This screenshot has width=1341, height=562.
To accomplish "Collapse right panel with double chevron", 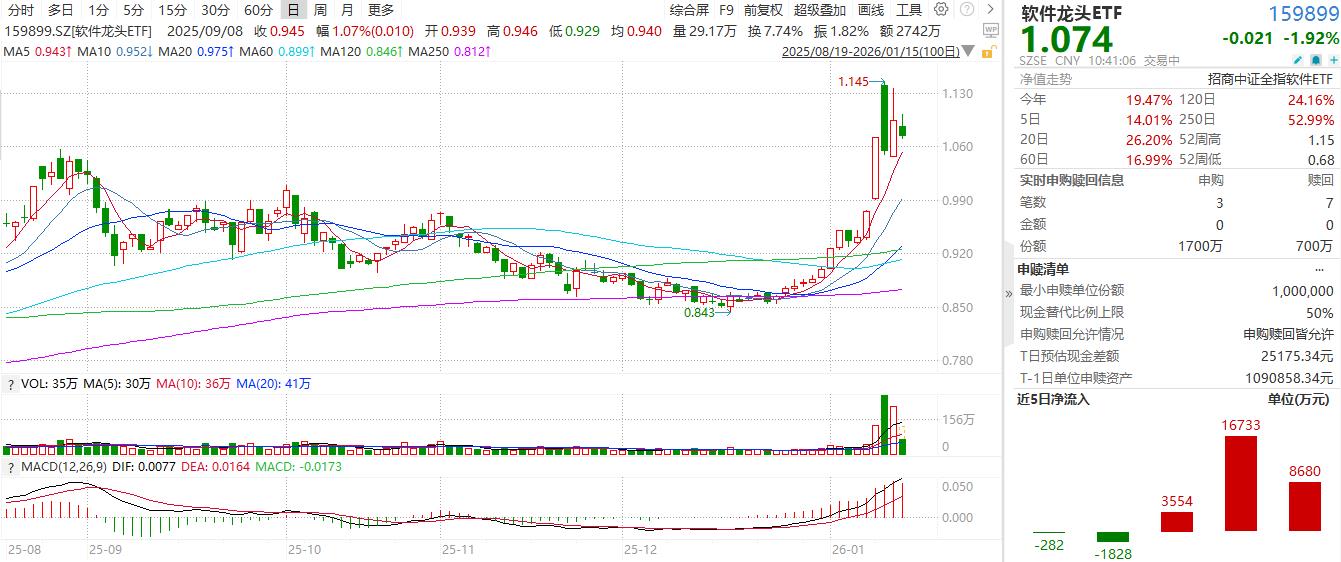I will [1008, 294].
